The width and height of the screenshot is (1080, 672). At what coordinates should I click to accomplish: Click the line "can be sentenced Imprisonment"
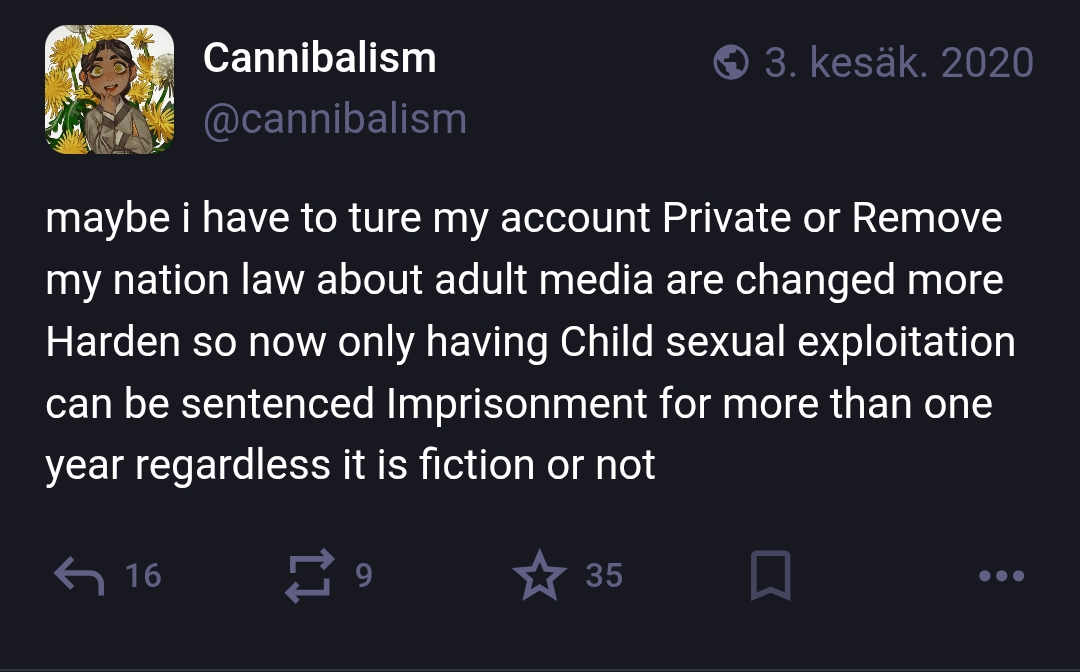coord(519,404)
